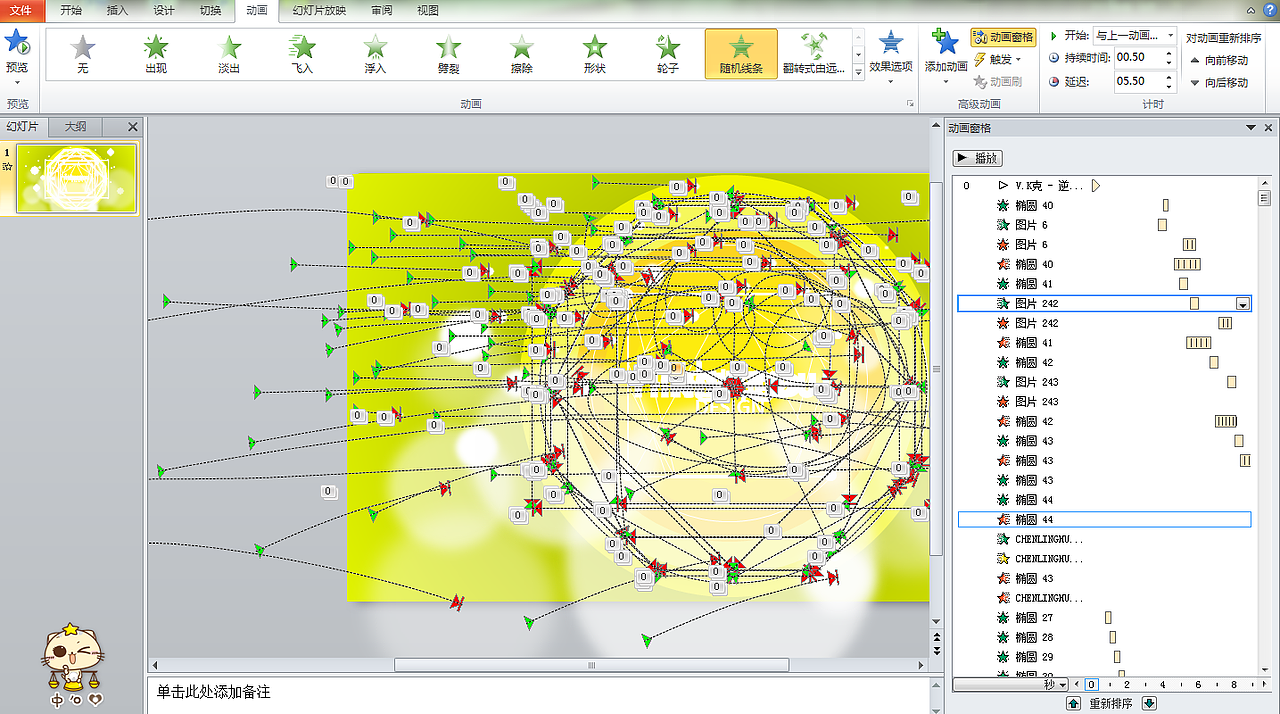Open the 秒 seconds zoom dropdown

1064,684
